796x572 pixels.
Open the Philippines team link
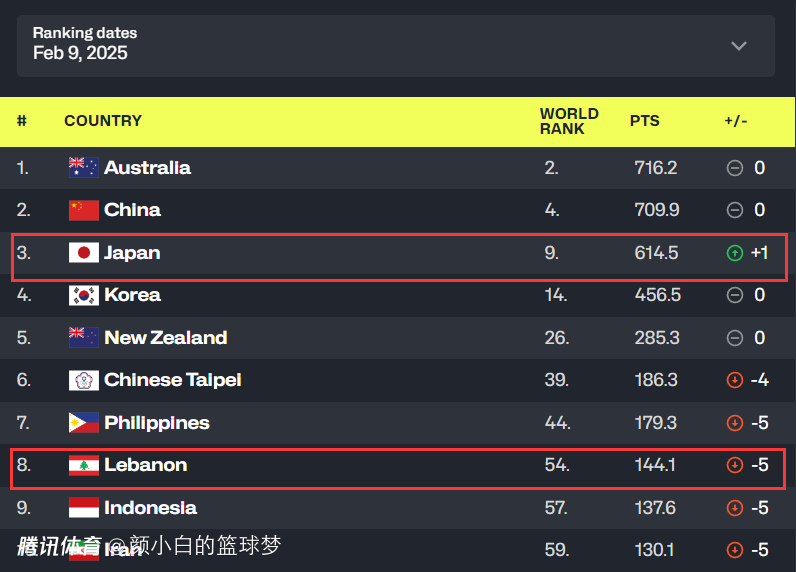coord(157,423)
